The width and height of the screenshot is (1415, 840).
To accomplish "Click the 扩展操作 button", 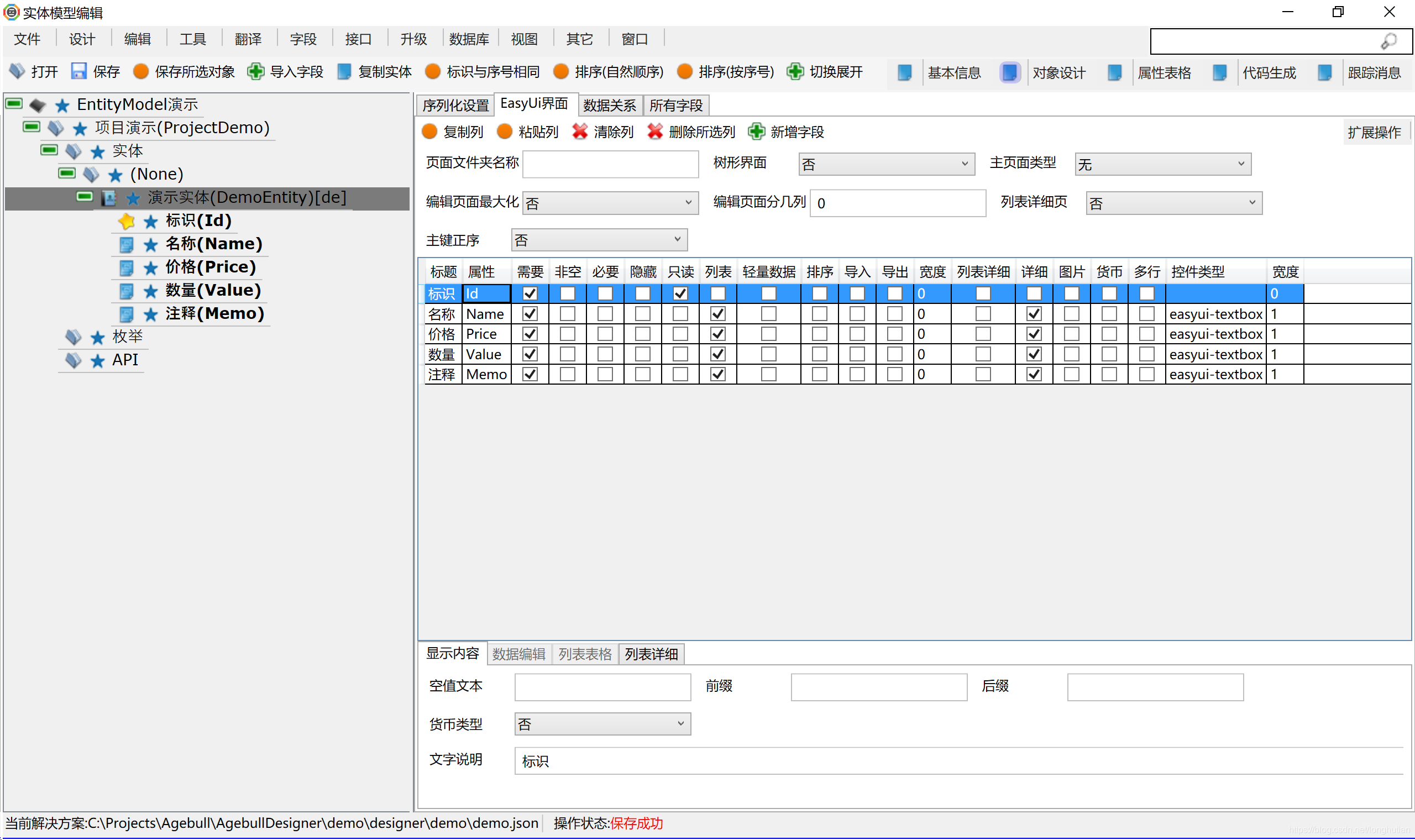I will point(1374,133).
